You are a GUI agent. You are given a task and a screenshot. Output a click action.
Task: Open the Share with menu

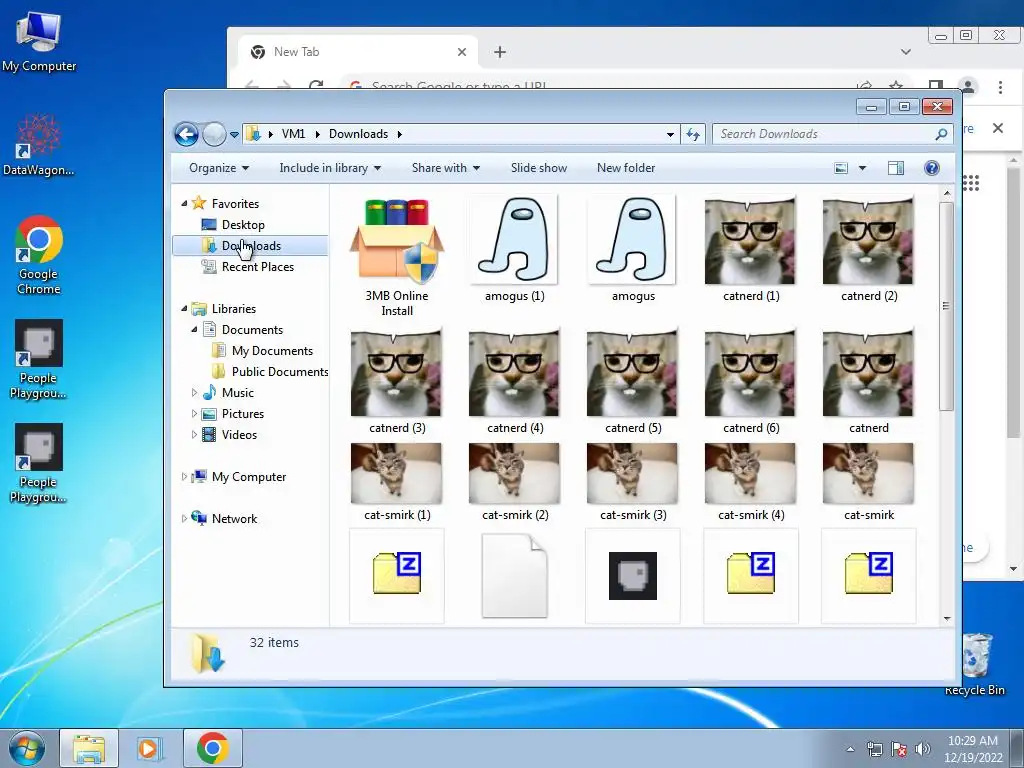pos(445,168)
